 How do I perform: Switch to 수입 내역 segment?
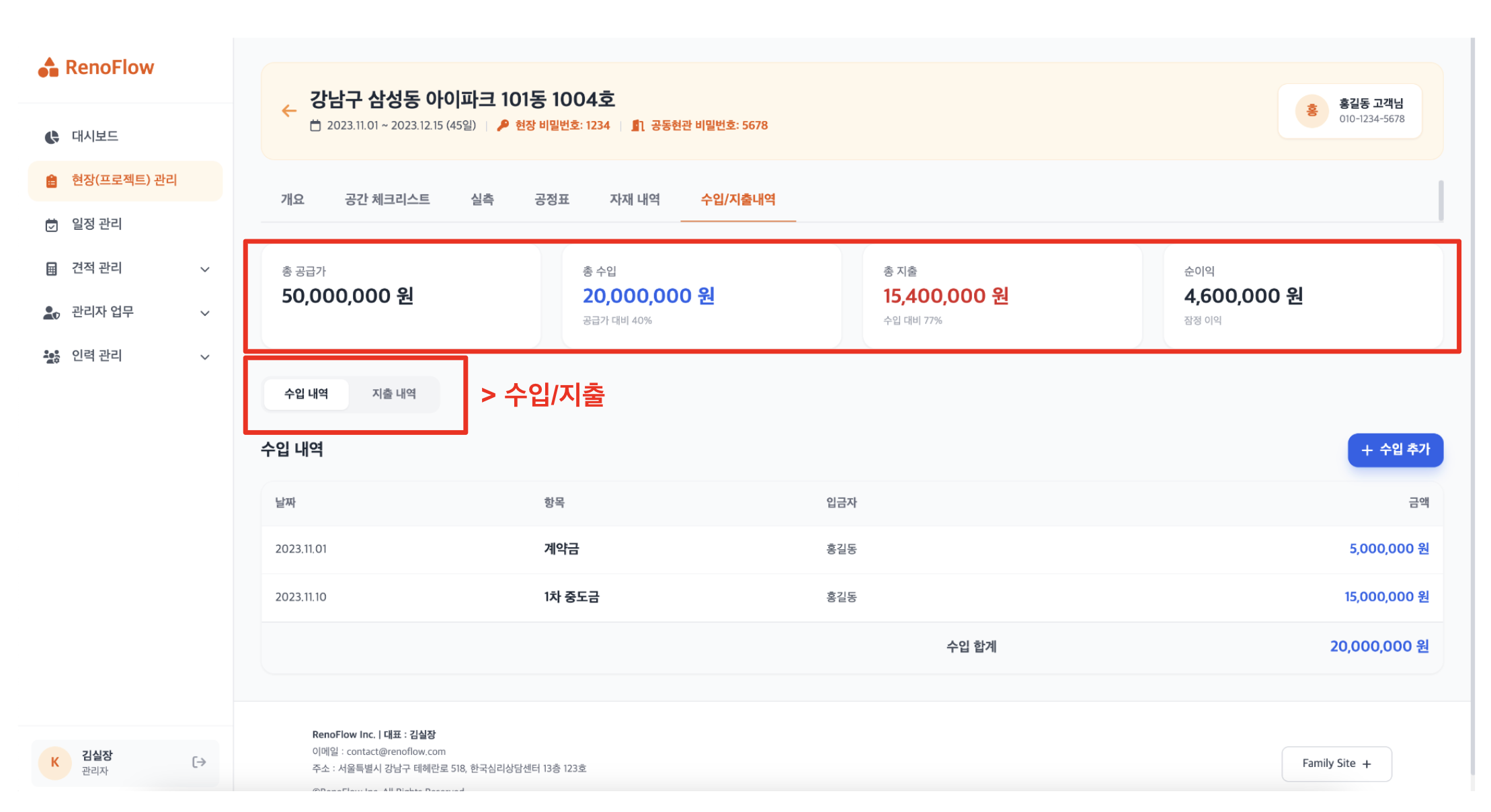(307, 394)
